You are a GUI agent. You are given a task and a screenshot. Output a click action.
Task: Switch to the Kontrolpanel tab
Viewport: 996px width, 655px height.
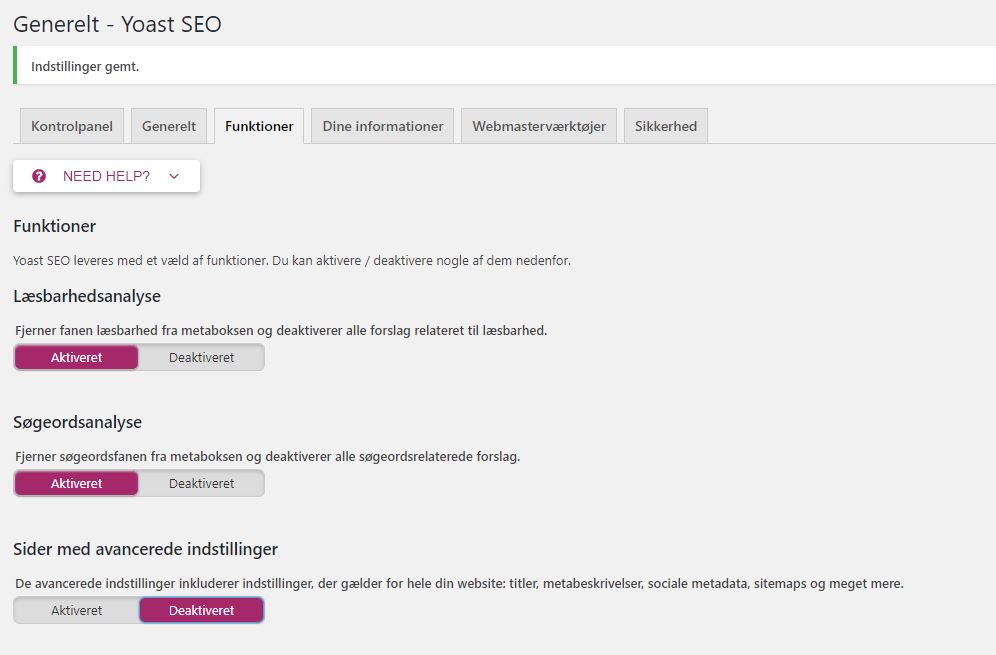(x=72, y=126)
